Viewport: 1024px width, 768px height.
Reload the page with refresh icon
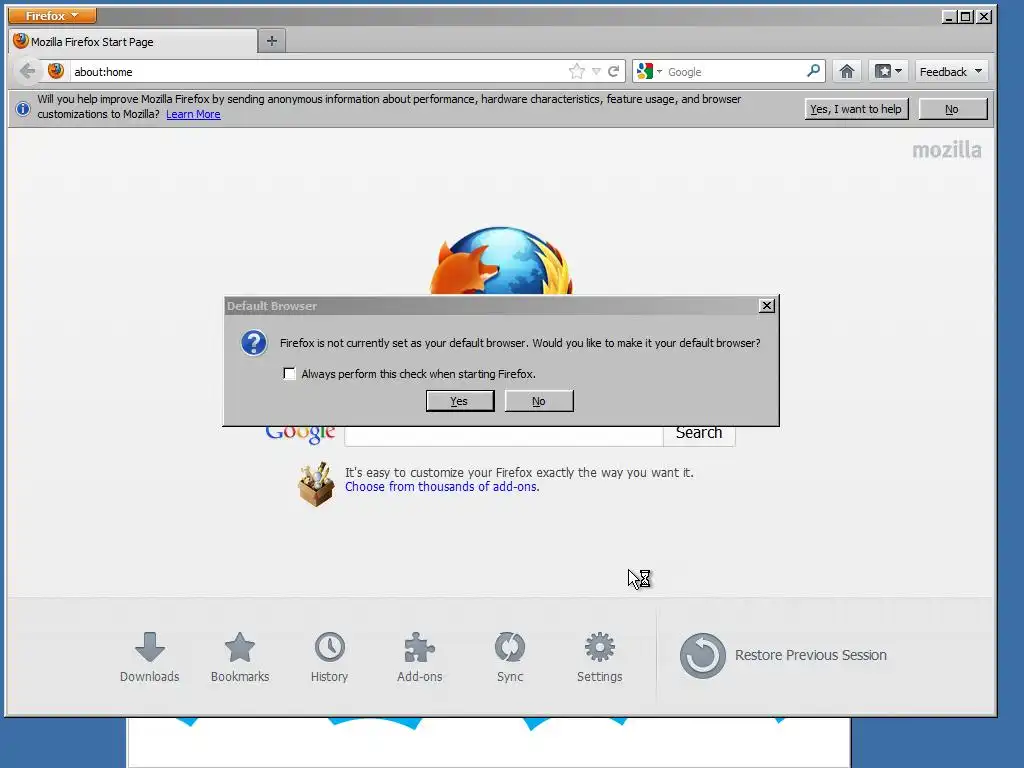click(x=613, y=71)
